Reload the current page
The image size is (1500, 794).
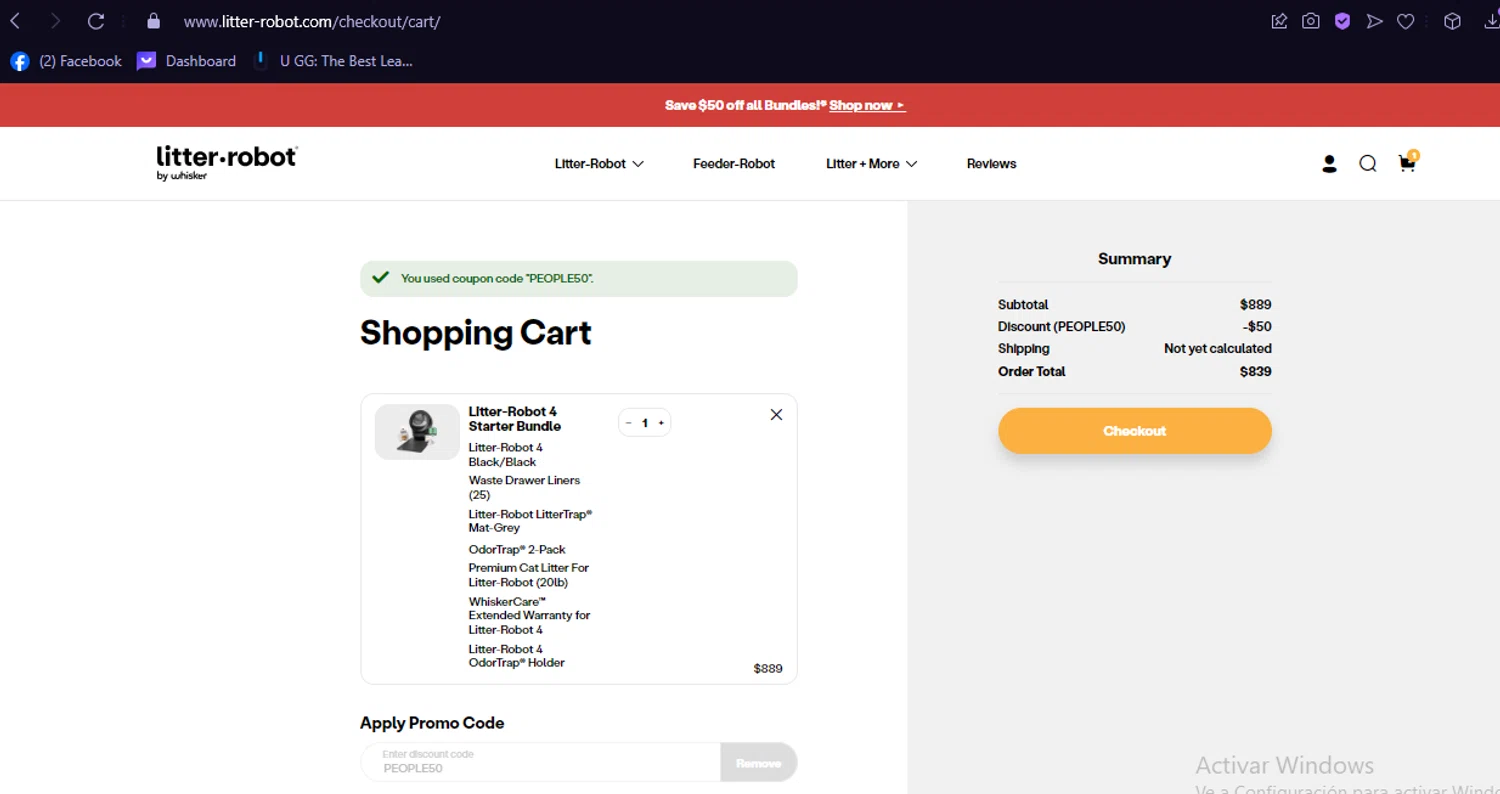coord(96,21)
